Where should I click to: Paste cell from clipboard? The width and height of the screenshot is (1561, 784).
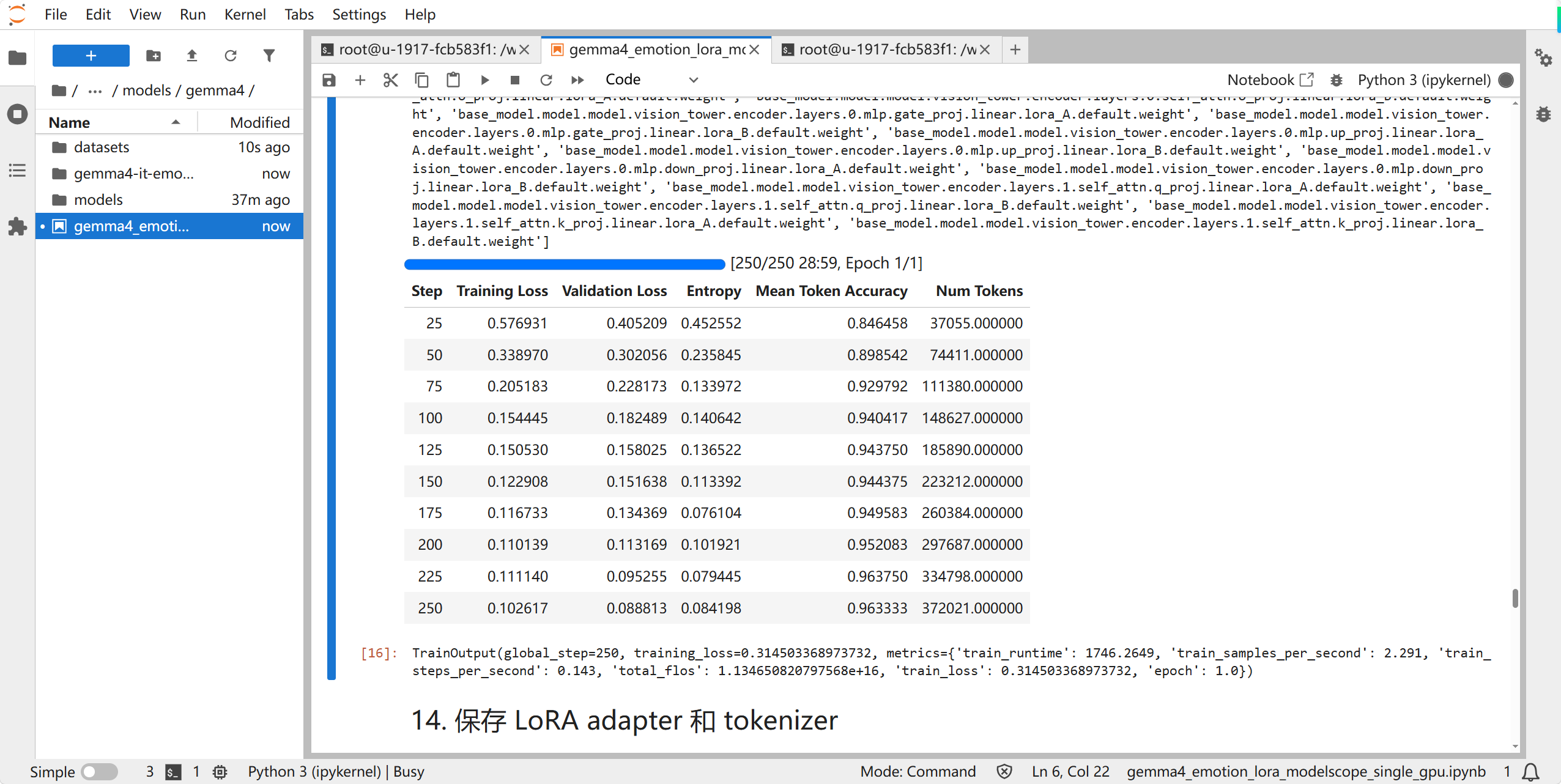pos(453,80)
